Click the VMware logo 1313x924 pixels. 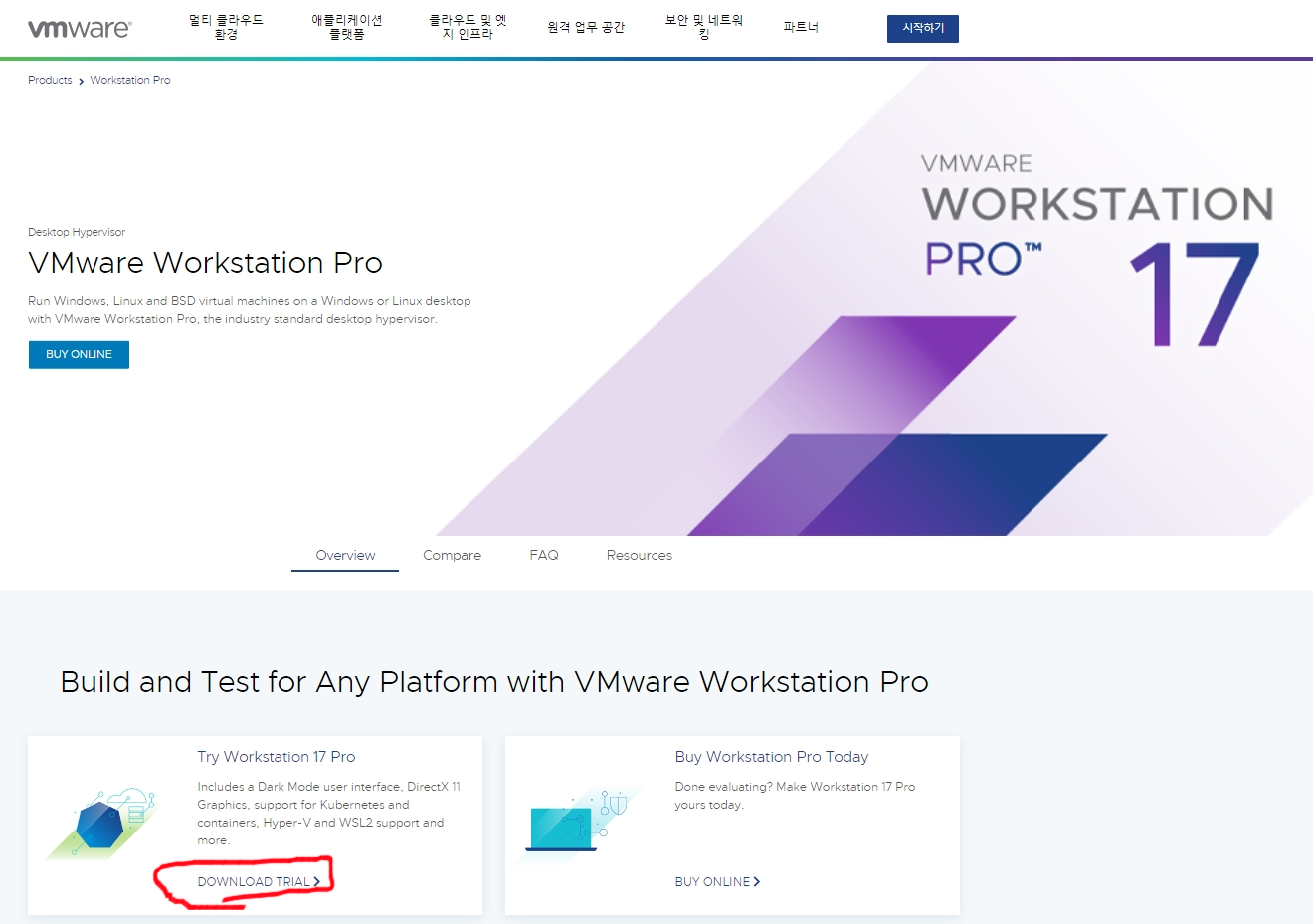(80, 29)
